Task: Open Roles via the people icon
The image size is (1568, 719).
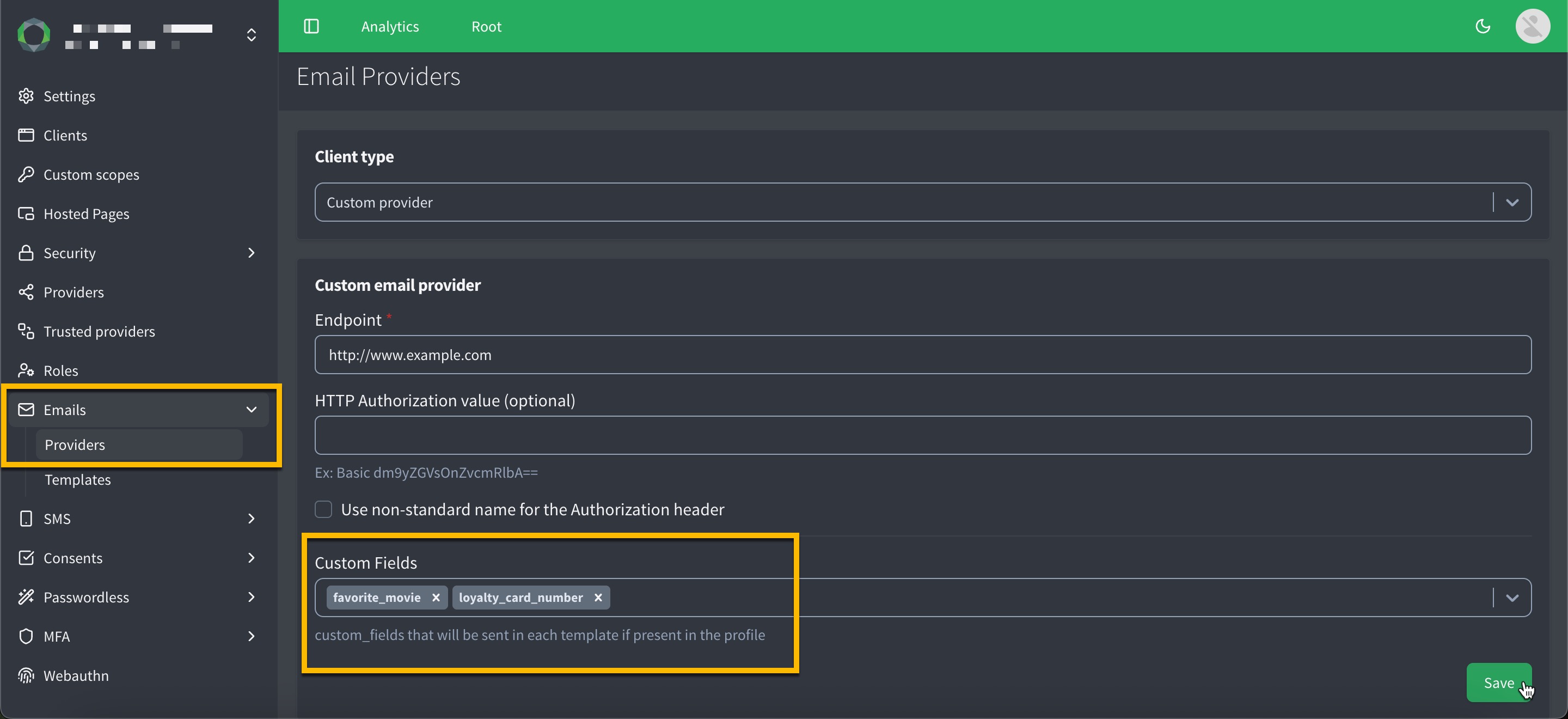Action: (x=26, y=370)
